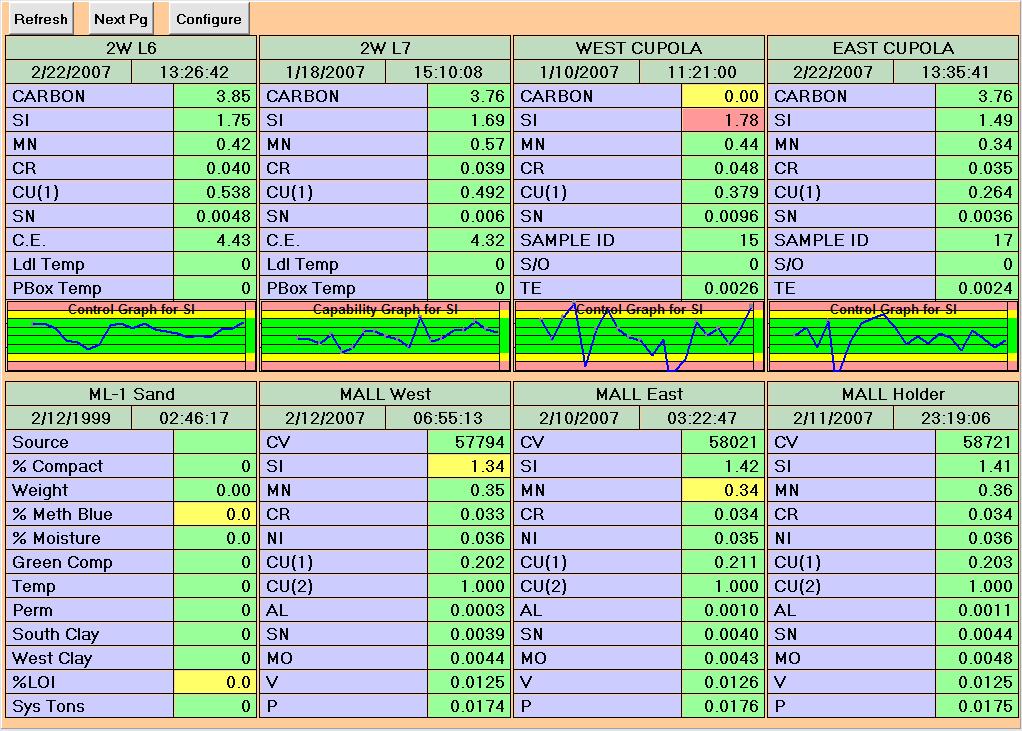Click MALL West P value 0.0174
This screenshot has height=731, width=1022.
pos(469,707)
